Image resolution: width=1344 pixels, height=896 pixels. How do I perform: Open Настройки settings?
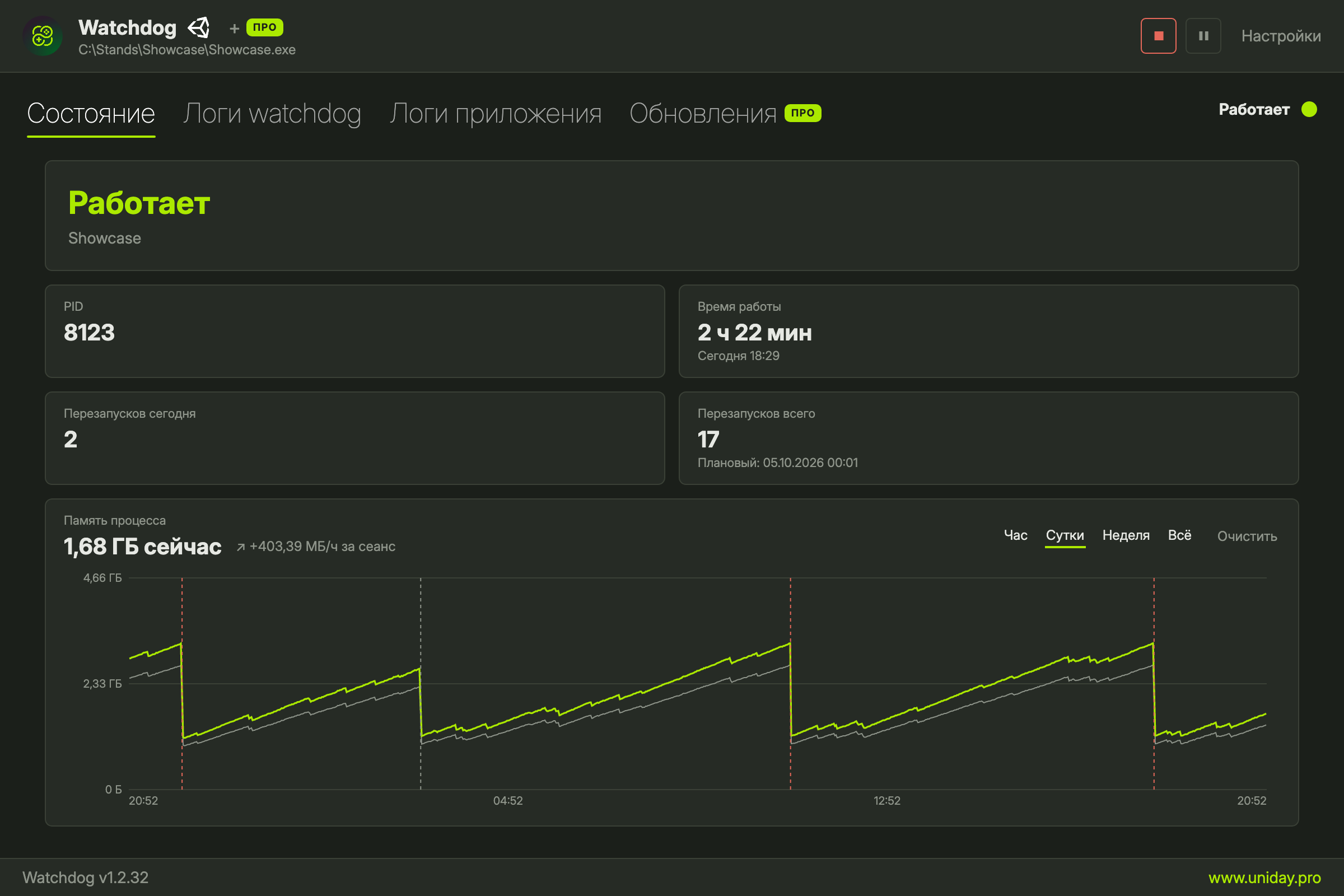coord(1281,36)
